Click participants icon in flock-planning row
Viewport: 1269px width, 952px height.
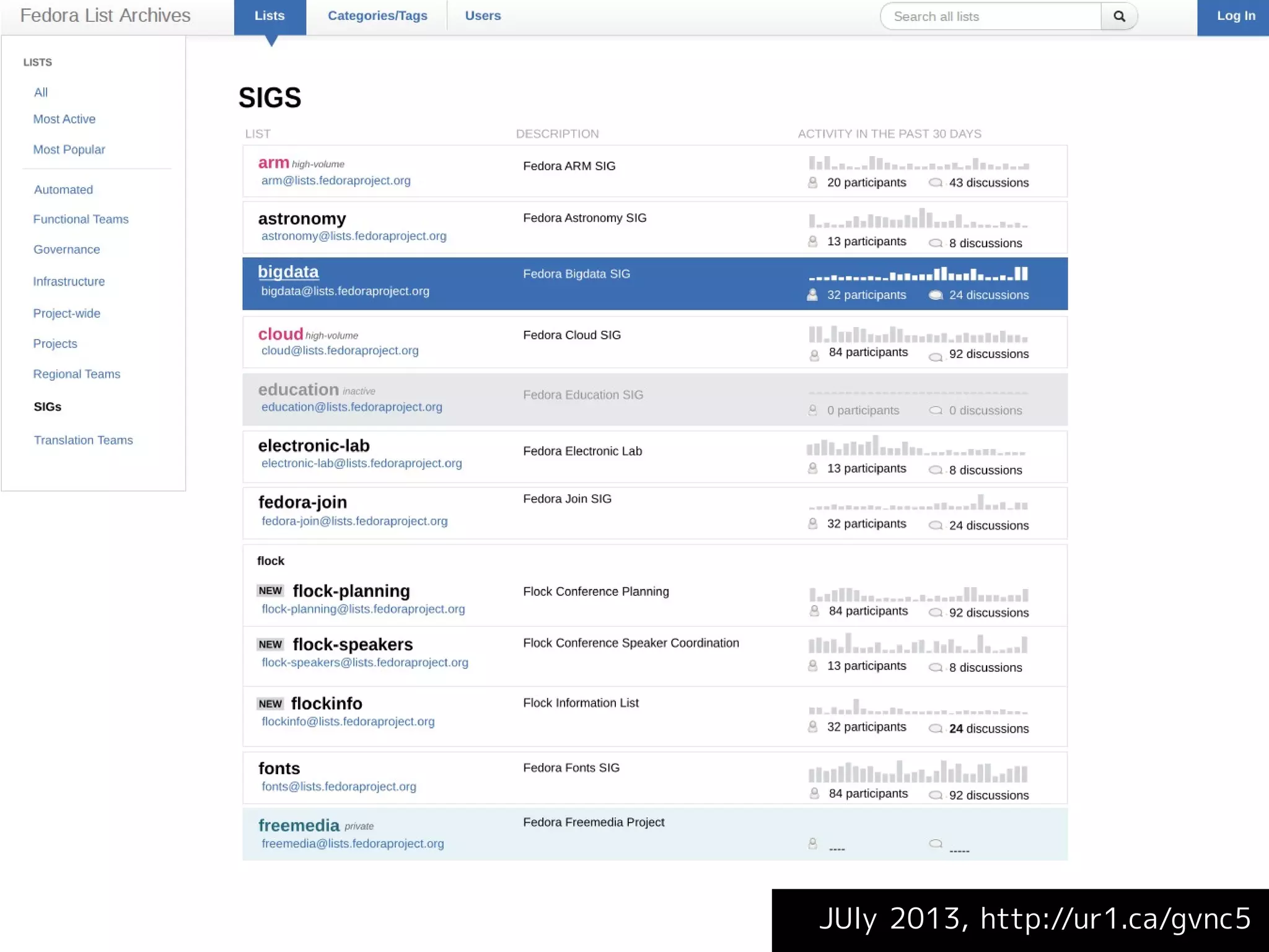pos(814,611)
